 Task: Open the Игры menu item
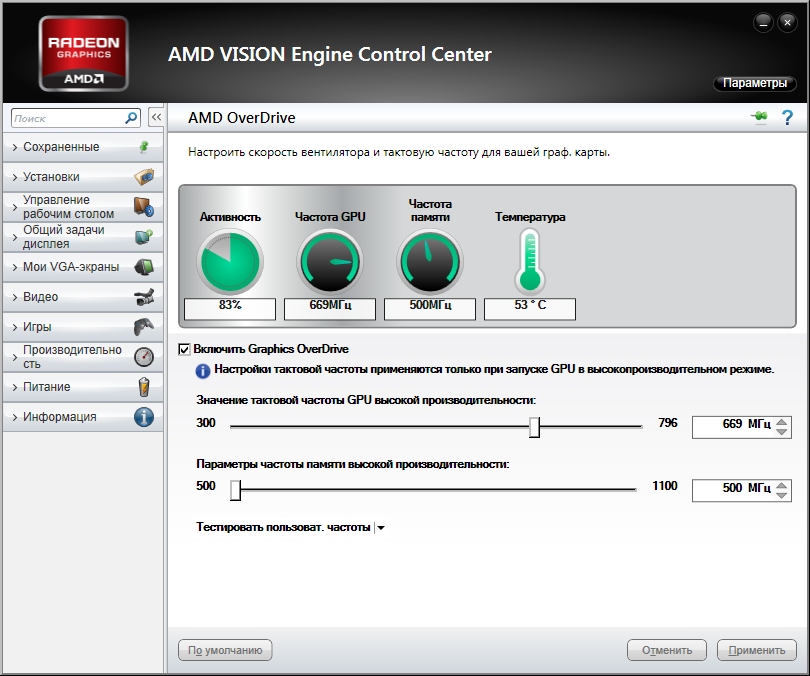83,327
